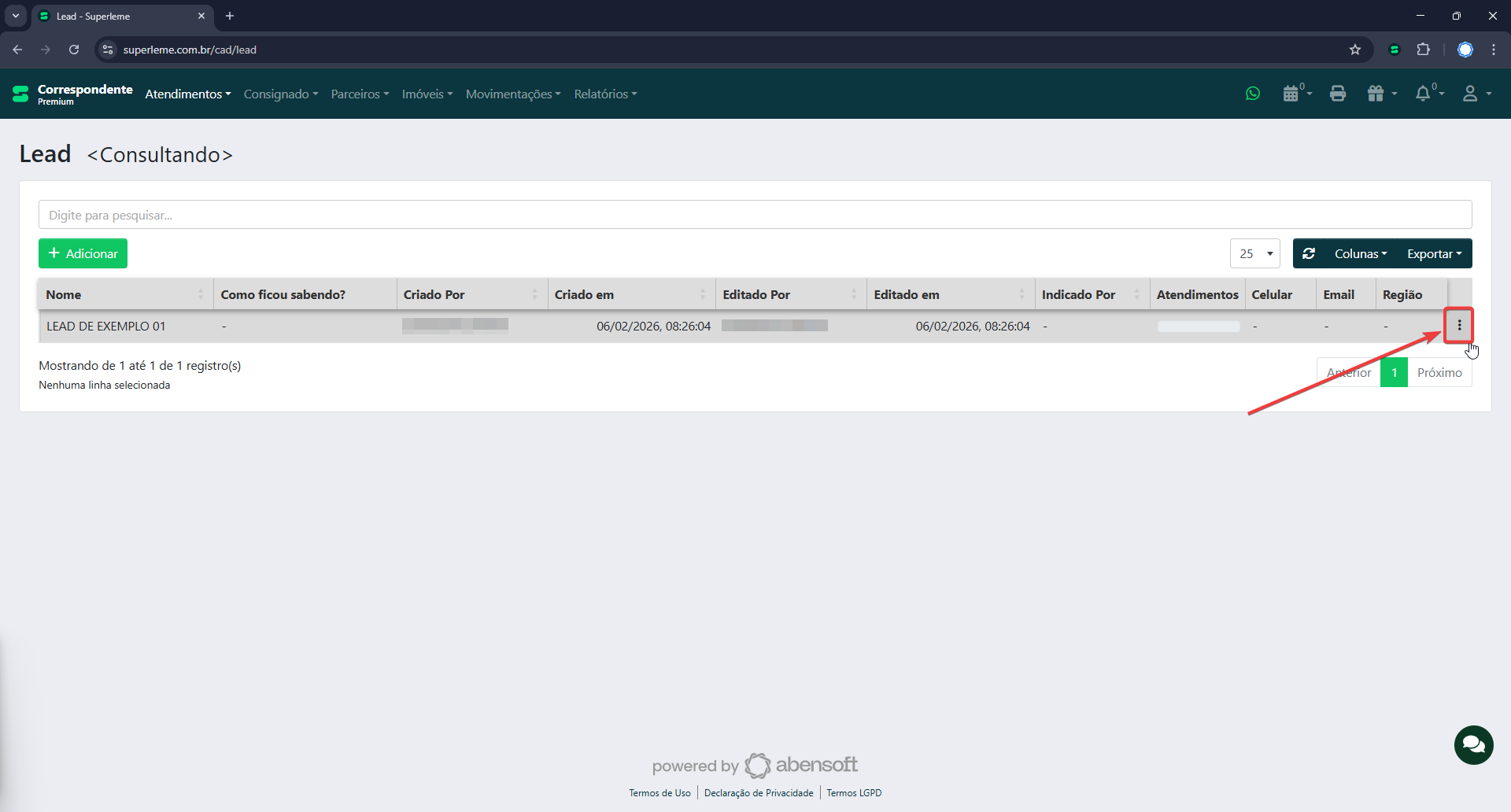This screenshot has width=1511, height=812.
Task: Click the search field 'Digite para pesquisar'
Action: tap(755, 215)
